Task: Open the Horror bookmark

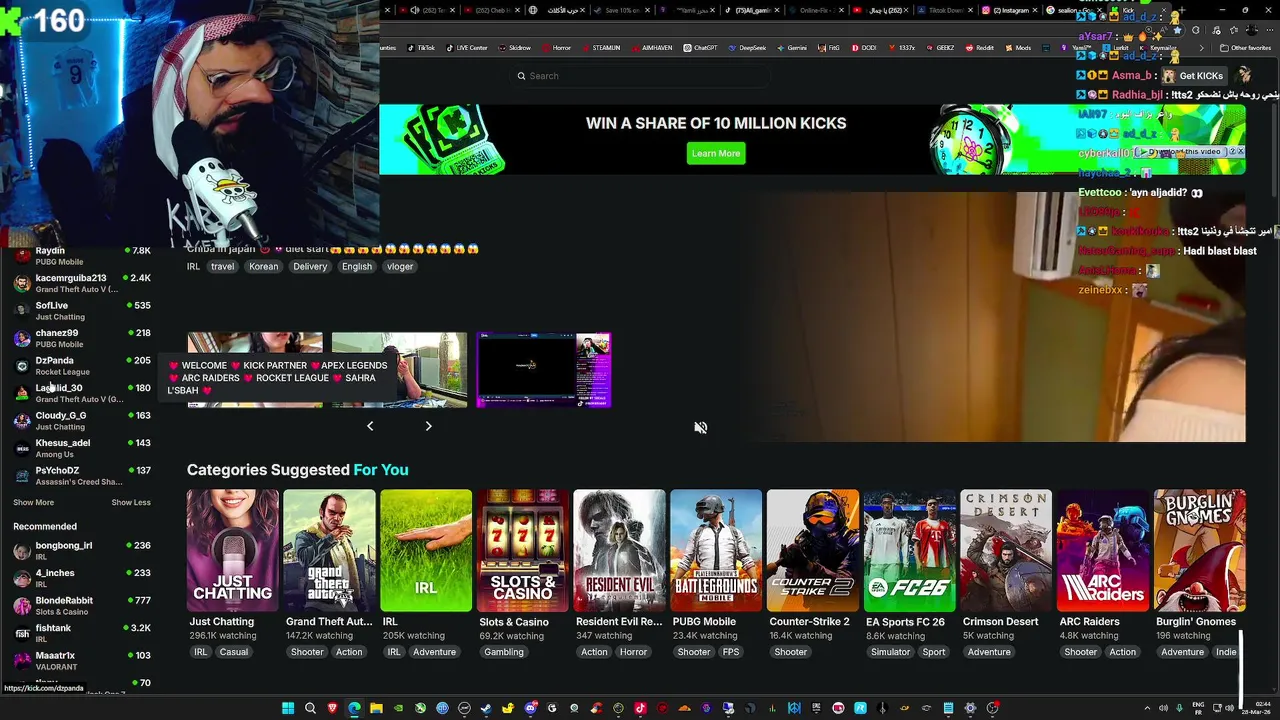Action: click(556, 48)
